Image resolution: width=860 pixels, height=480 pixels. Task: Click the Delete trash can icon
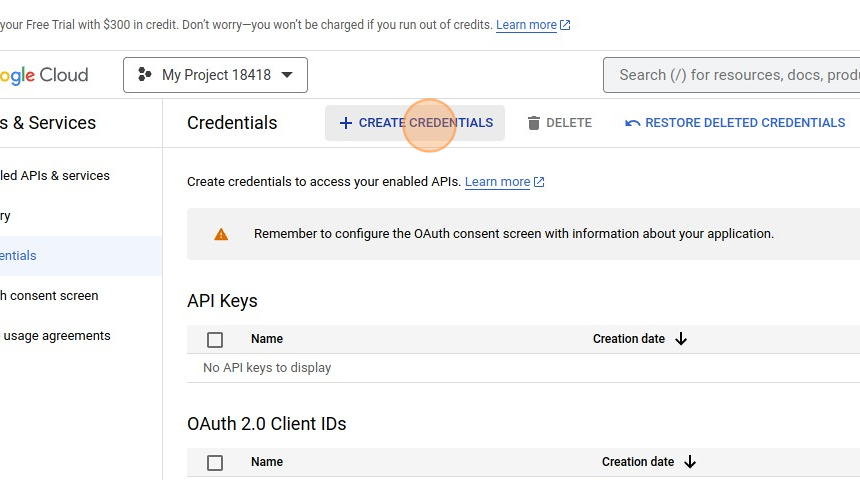point(534,123)
